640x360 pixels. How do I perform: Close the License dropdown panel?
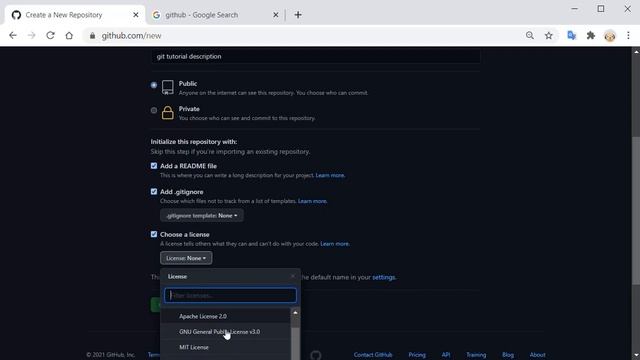click(x=293, y=276)
